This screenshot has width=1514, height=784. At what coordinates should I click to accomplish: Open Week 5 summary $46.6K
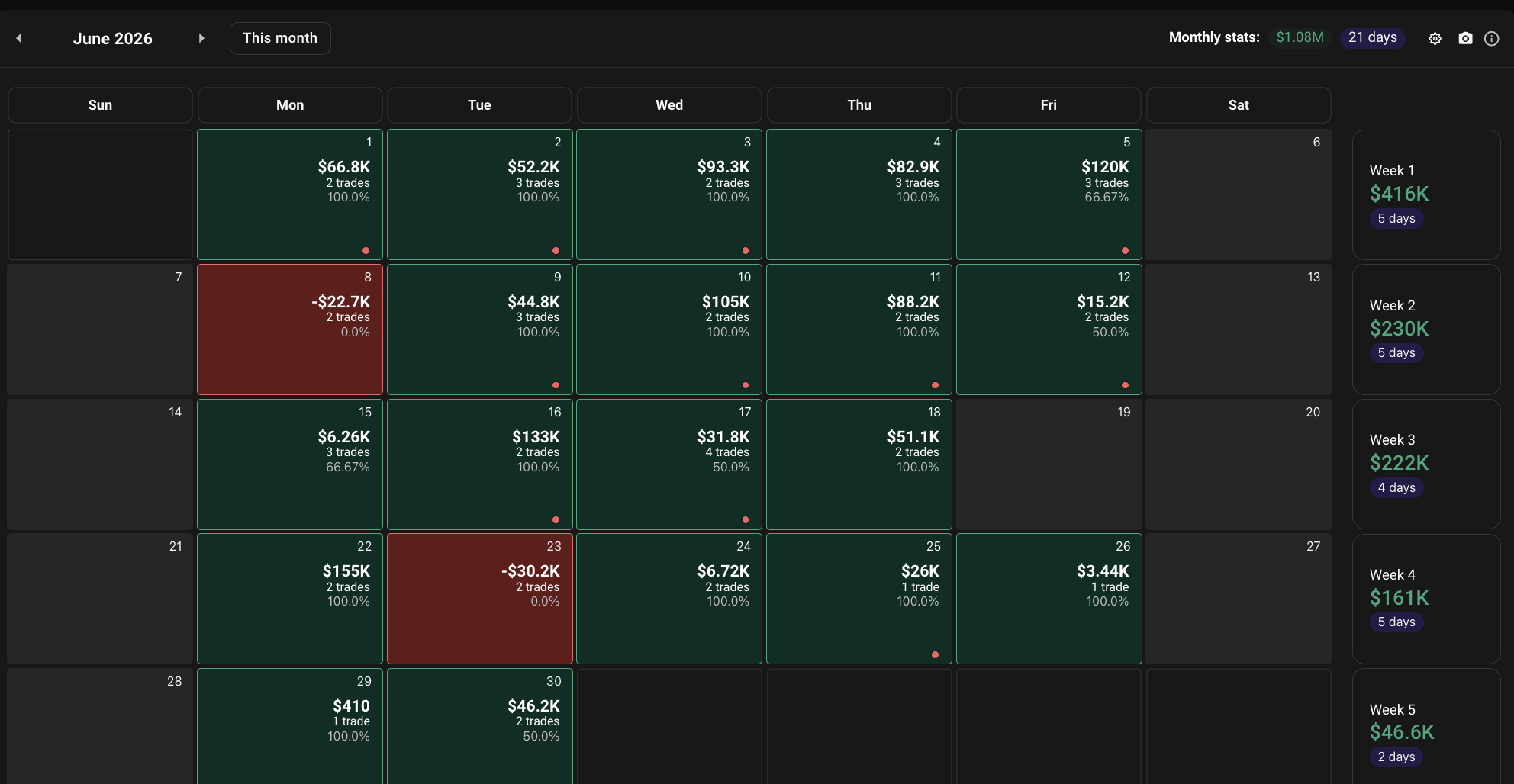(x=1426, y=727)
